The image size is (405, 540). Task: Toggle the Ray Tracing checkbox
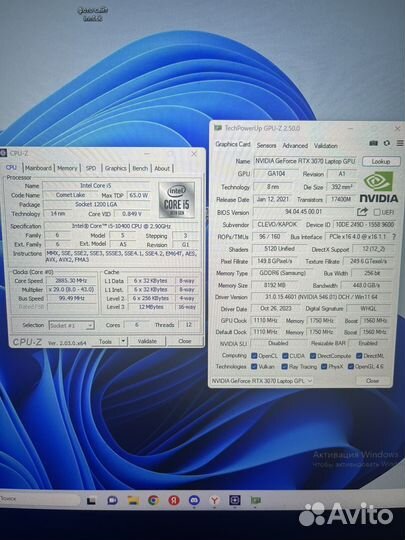tap(284, 367)
